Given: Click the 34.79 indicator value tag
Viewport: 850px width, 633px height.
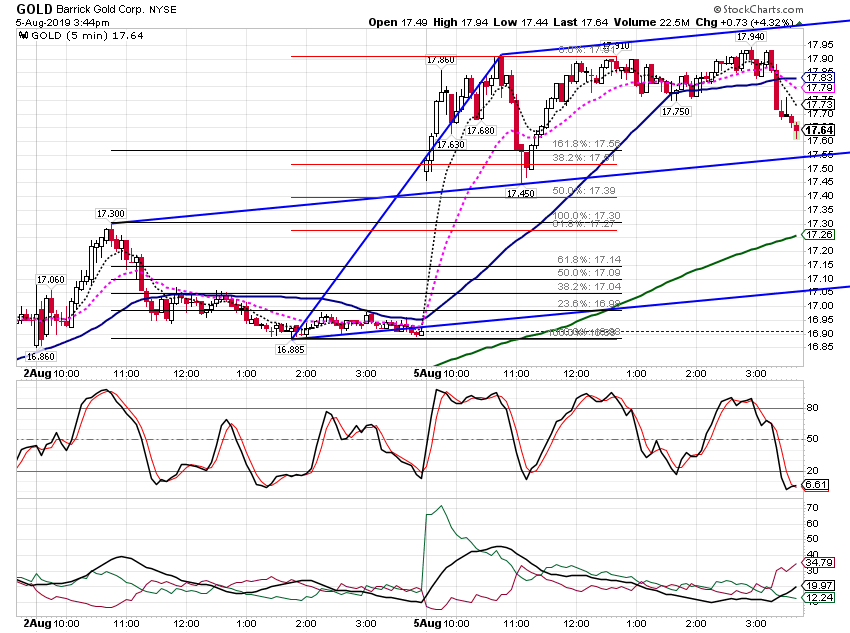Looking at the screenshot, I should tap(819, 563).
